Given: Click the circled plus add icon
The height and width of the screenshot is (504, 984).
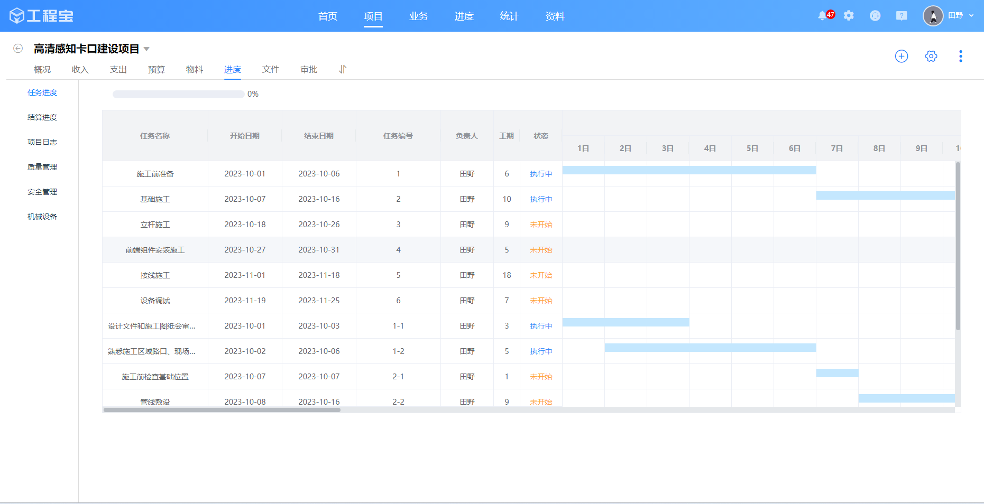Looking at the screenshot, I should (901, 56).
